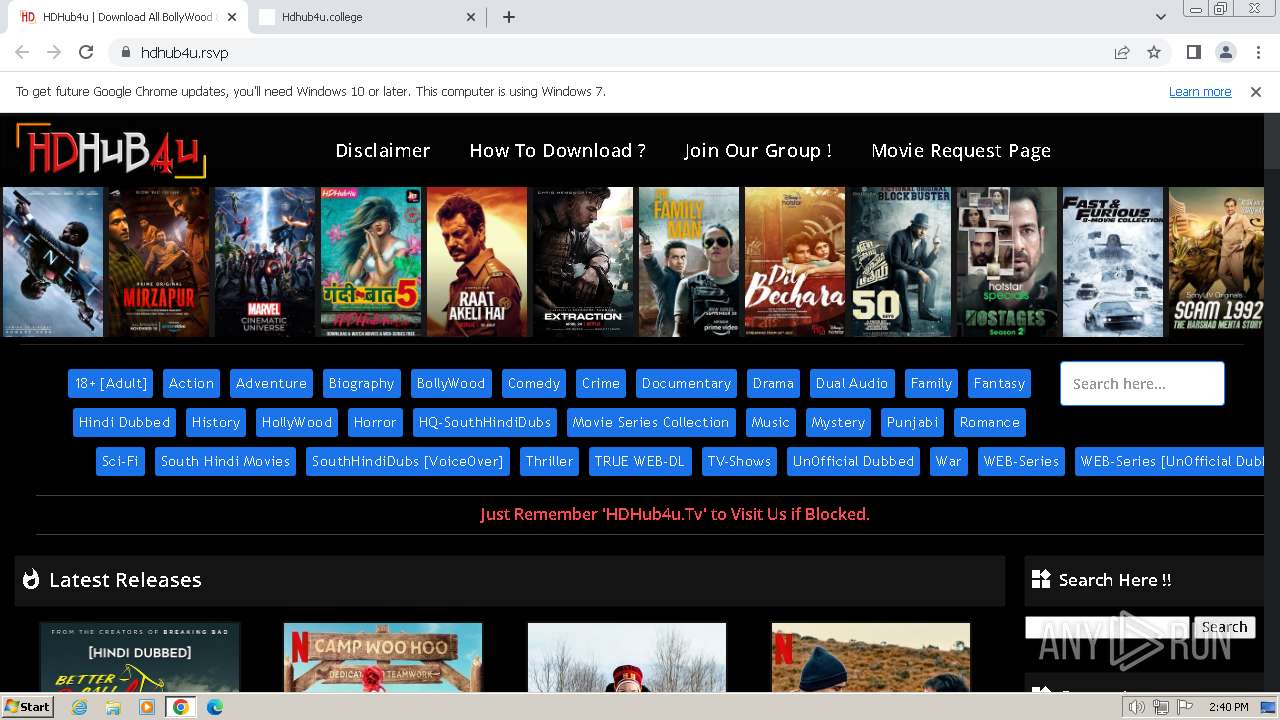Open The Family Man poster
The height and width of the screenshot is (720, 1280).
pyautogui.click(x=689, y=262)
